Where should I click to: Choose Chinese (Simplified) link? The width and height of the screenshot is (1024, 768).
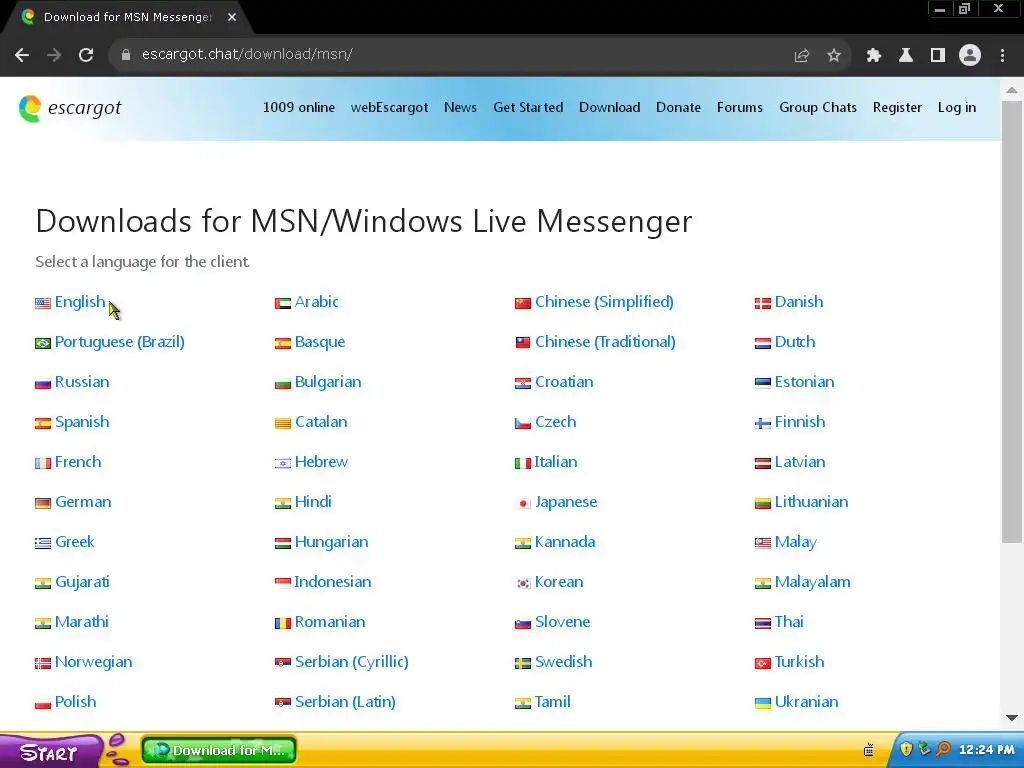click(604, 302)
